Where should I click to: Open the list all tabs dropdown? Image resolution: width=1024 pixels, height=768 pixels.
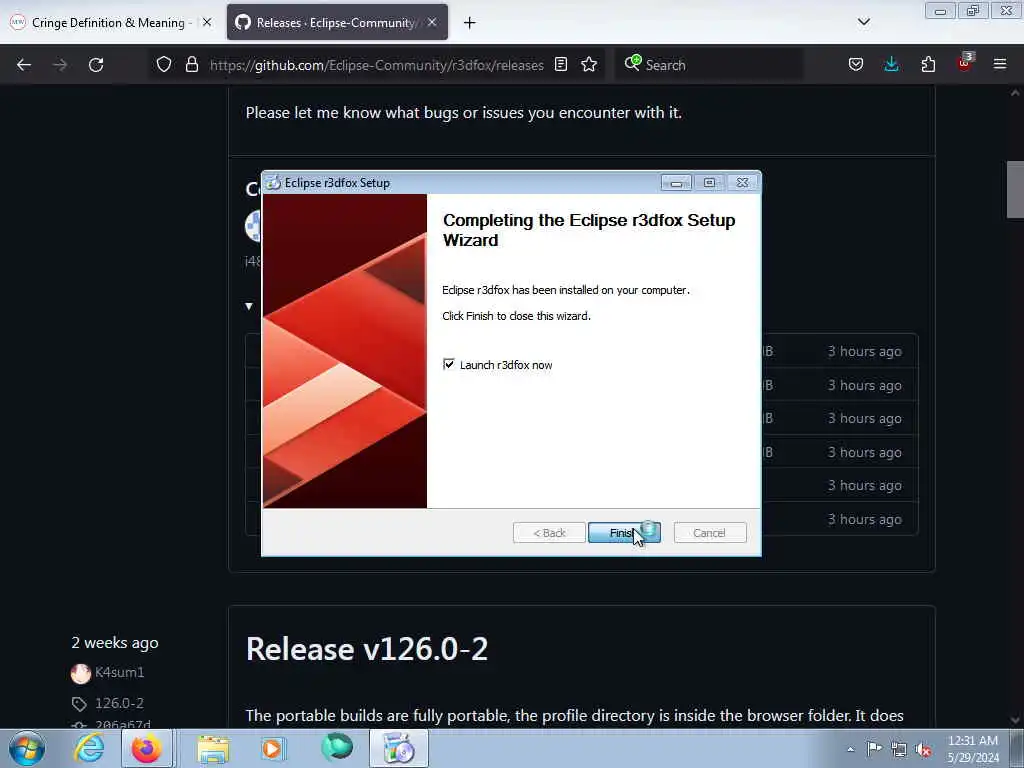click(x=863, y=22)
